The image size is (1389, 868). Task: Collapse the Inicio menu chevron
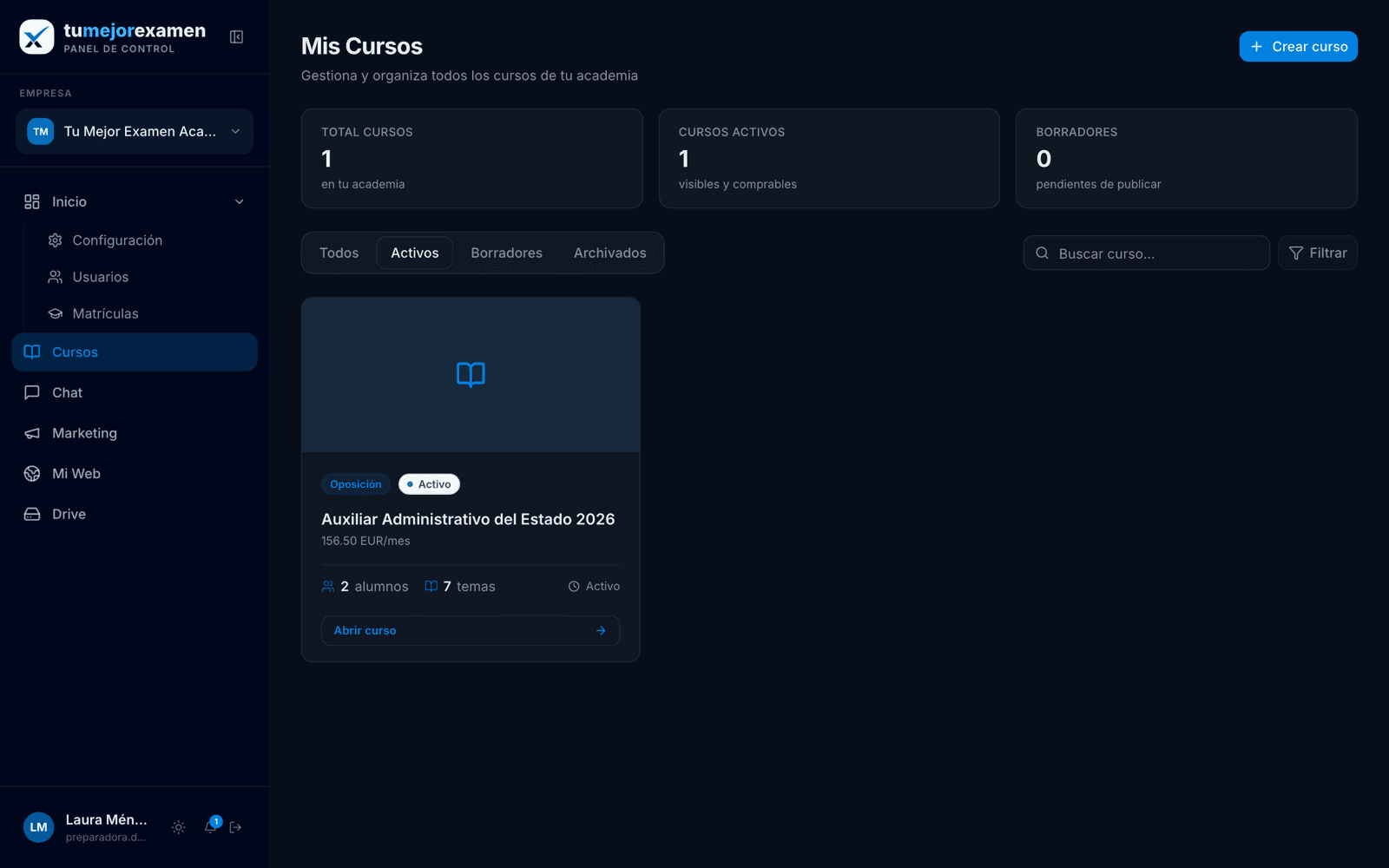(240, 201)
